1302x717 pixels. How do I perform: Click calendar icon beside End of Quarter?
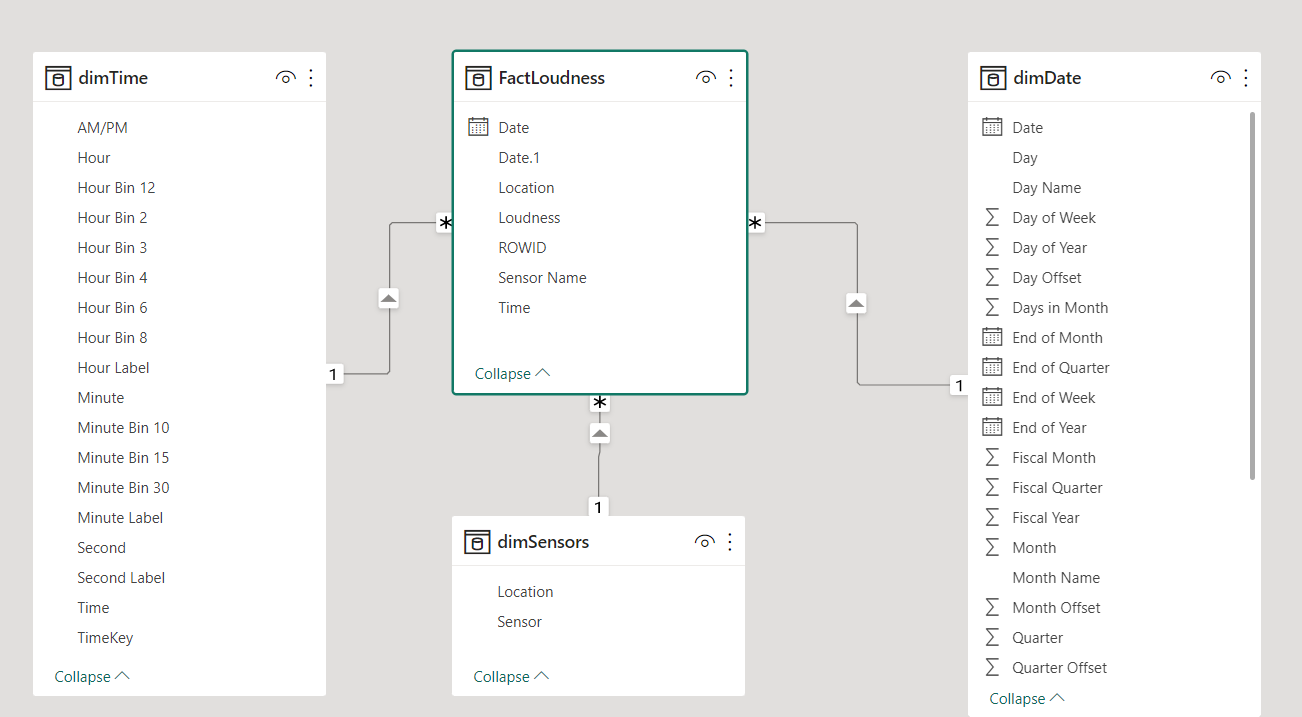pyautogui.click(x=992, y=367)
